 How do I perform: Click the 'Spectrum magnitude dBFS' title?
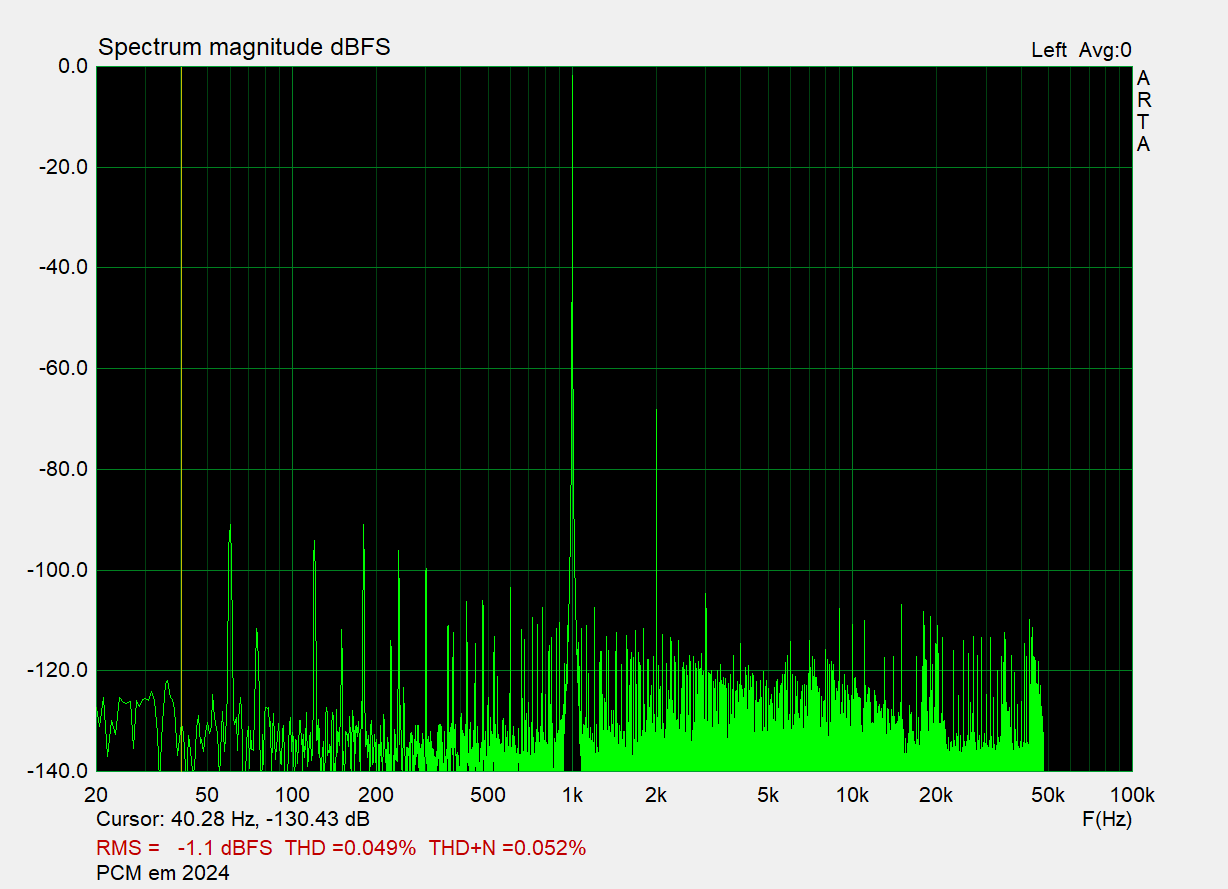(x=243, y=47)
